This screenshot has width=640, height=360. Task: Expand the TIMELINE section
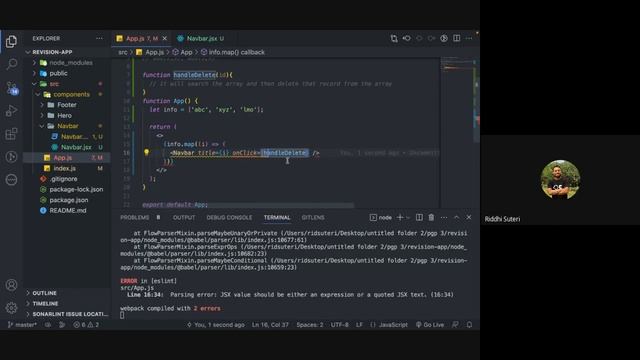coord(66,304)
